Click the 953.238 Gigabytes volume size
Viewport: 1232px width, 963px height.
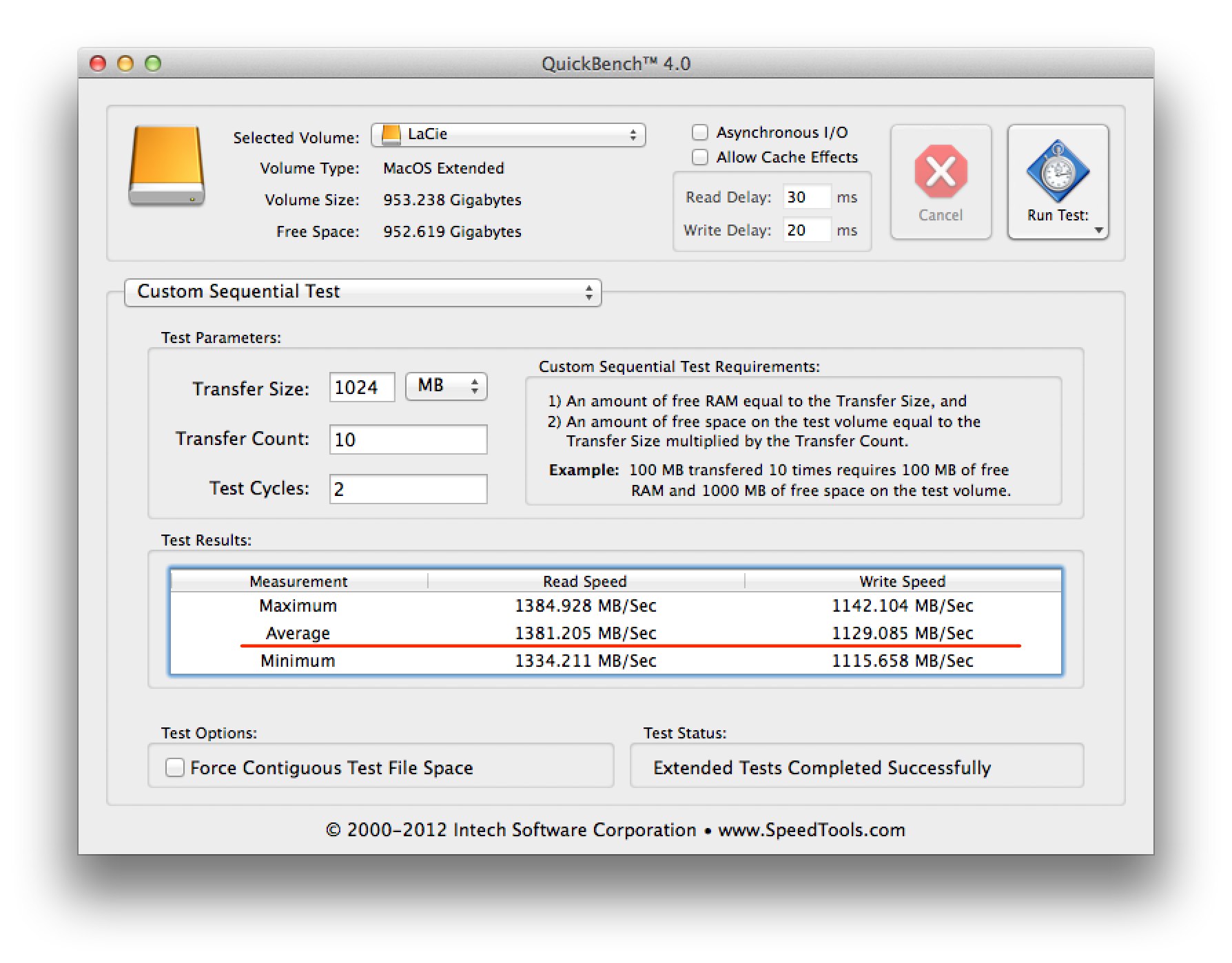(452, 200)
